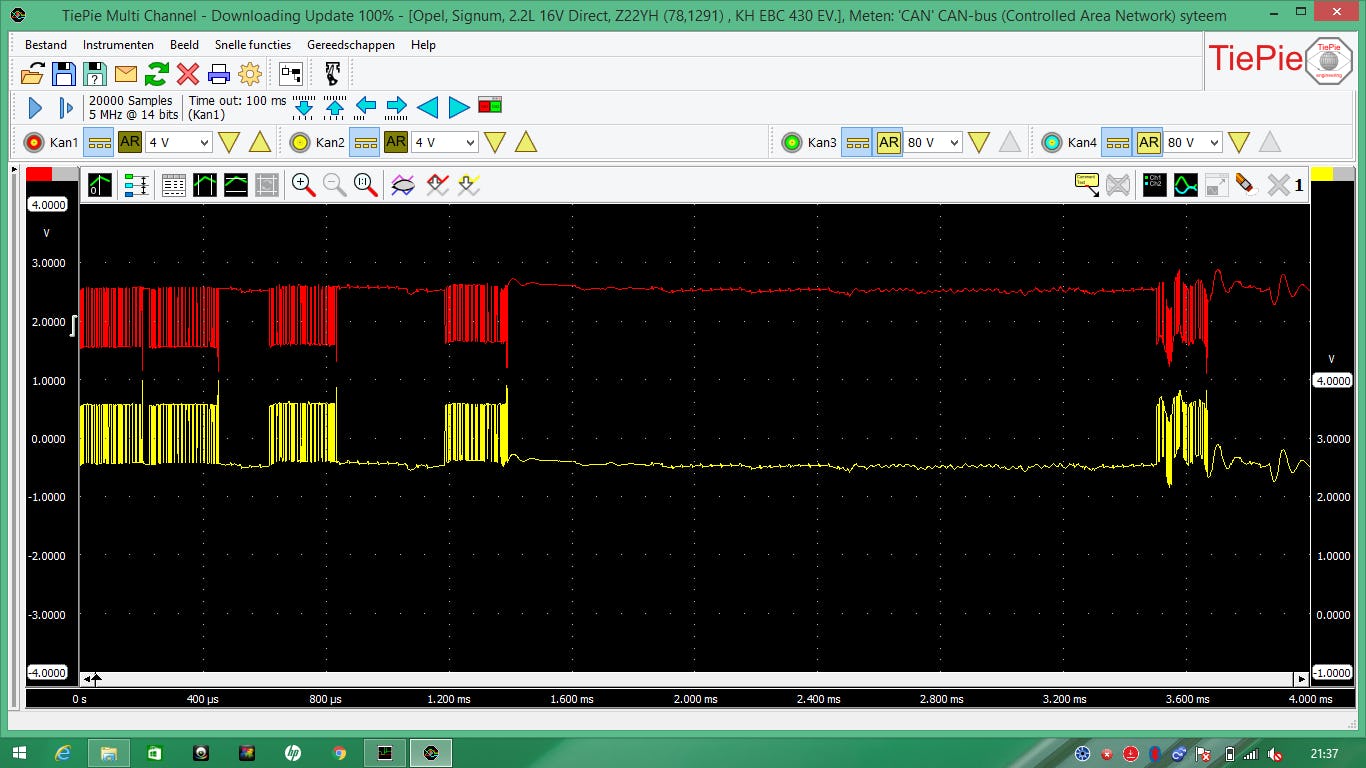Click Kan4 range down yellow triangle
1366x768 pixels.
coord(1239,143)
